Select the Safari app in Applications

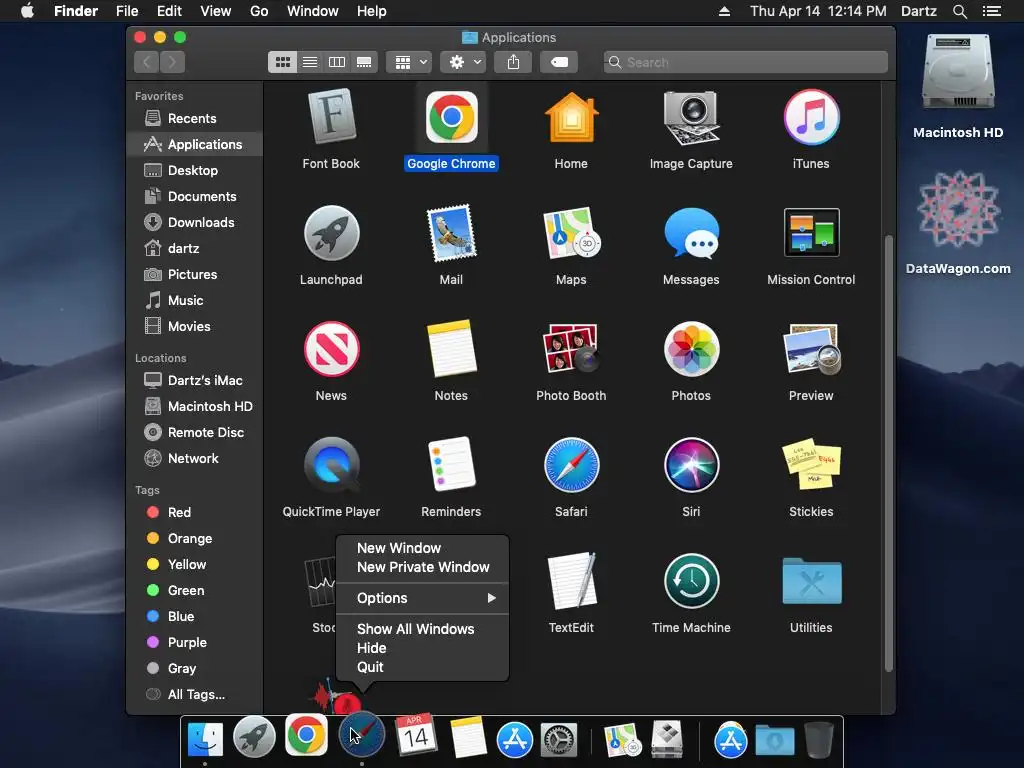click(571, 465)
